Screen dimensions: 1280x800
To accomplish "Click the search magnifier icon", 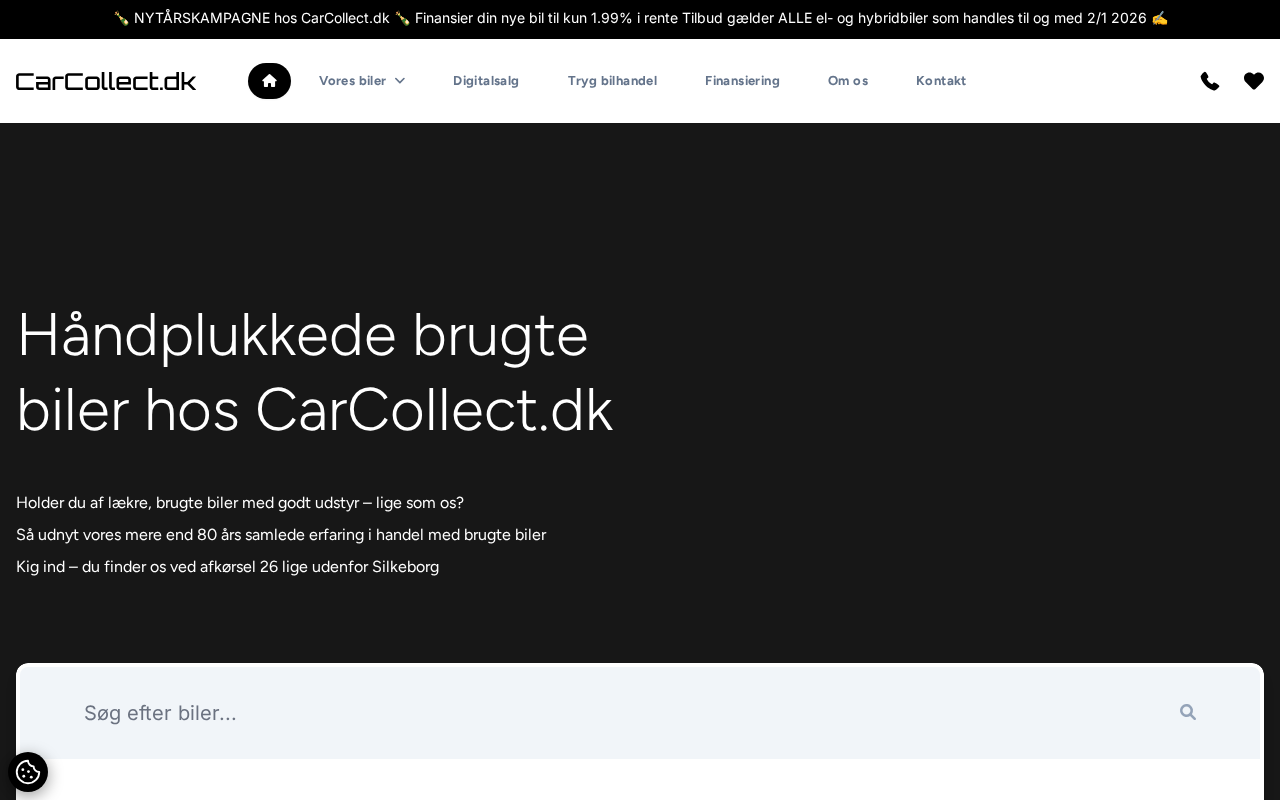I will pos(1188,712).
